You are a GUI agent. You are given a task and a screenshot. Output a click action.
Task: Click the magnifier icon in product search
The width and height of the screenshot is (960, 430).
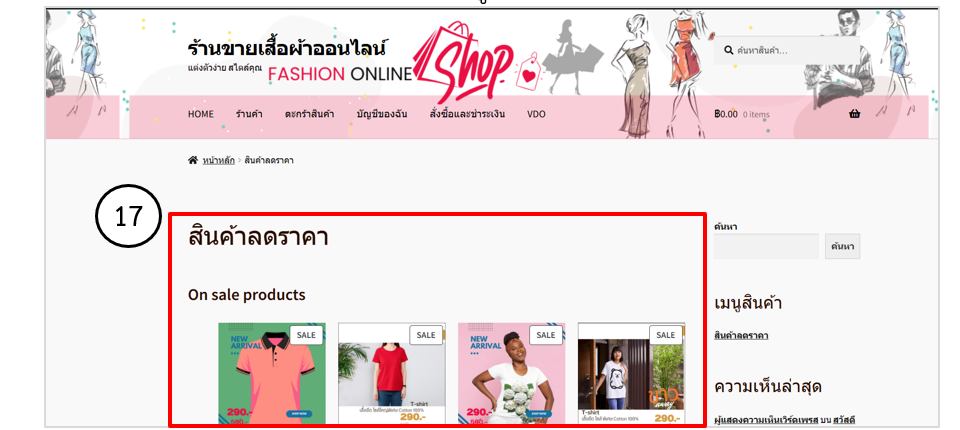click(x=729, y=50)
